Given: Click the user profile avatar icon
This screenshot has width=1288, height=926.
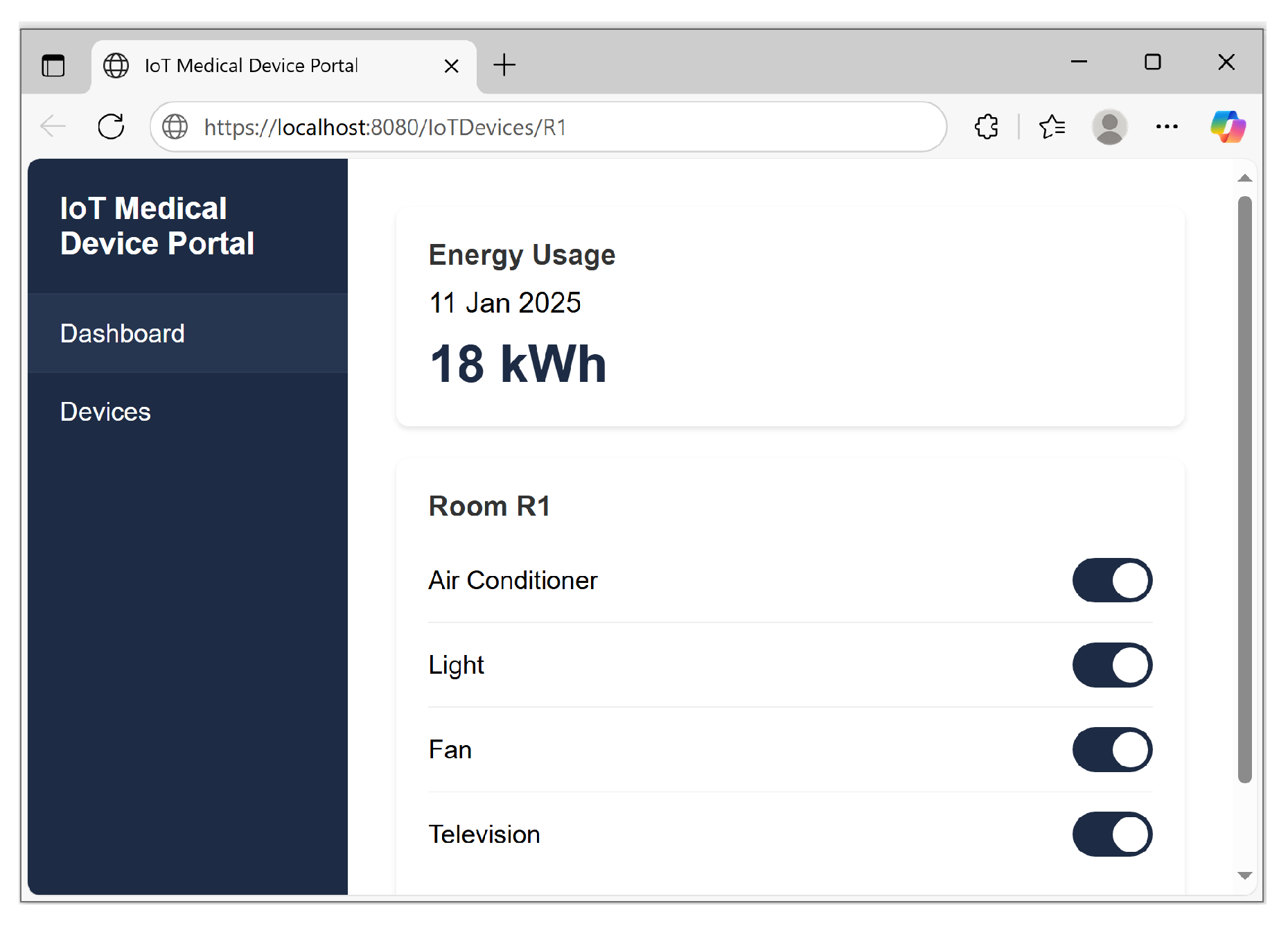Looking at the screenshot, I should click(x=1109, y=127).
